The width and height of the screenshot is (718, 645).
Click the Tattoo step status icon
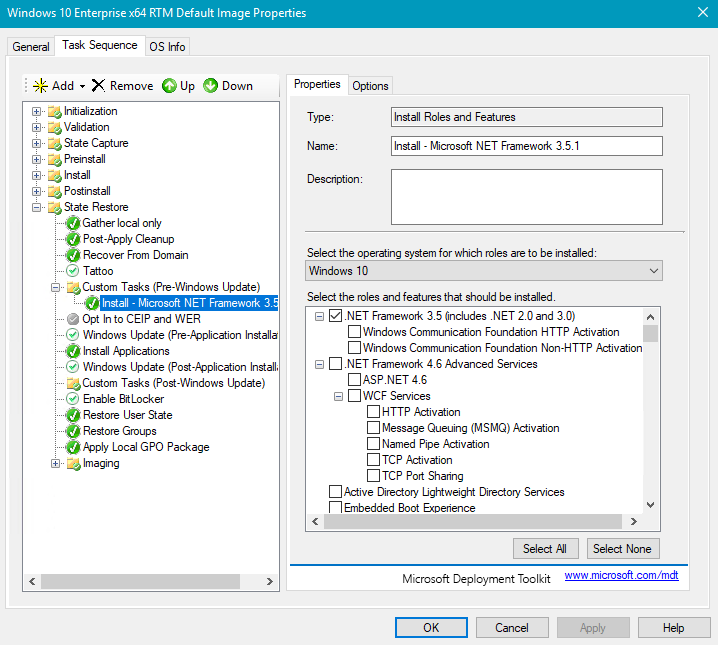(73, 271)
